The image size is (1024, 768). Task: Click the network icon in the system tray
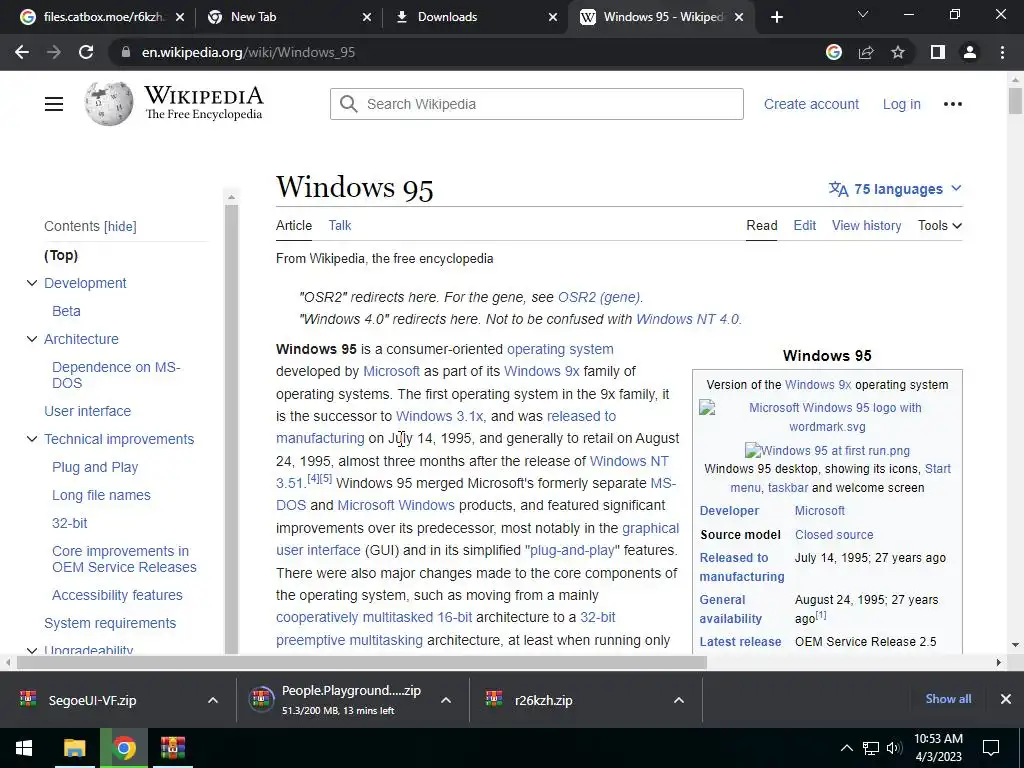click(871, 748)
